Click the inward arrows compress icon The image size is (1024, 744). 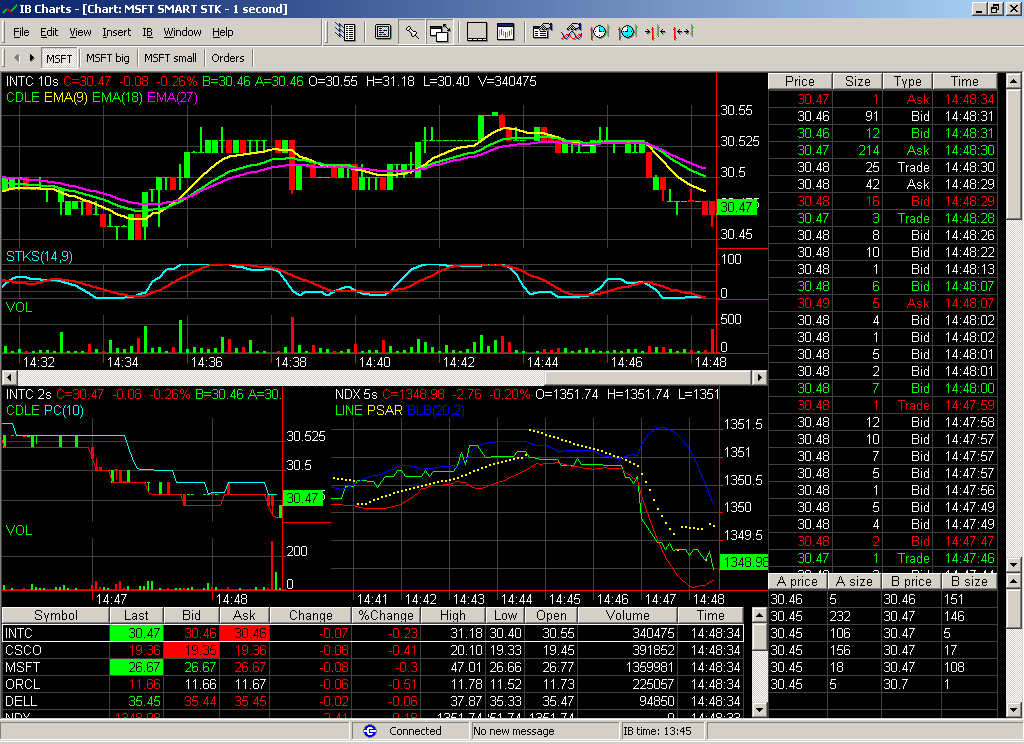point(655,32)
